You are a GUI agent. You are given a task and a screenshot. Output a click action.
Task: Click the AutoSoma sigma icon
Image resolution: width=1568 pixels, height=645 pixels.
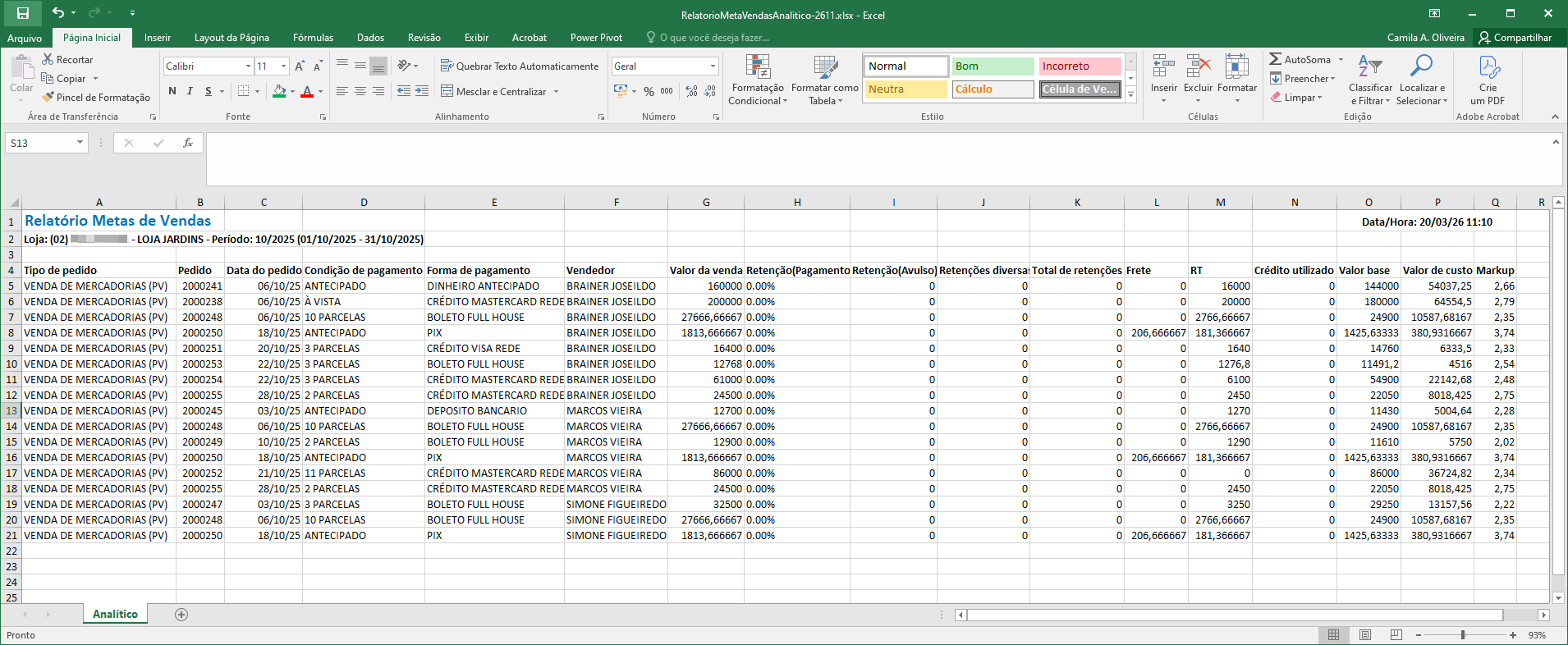pyautogui.click(x=1275, y=59)
